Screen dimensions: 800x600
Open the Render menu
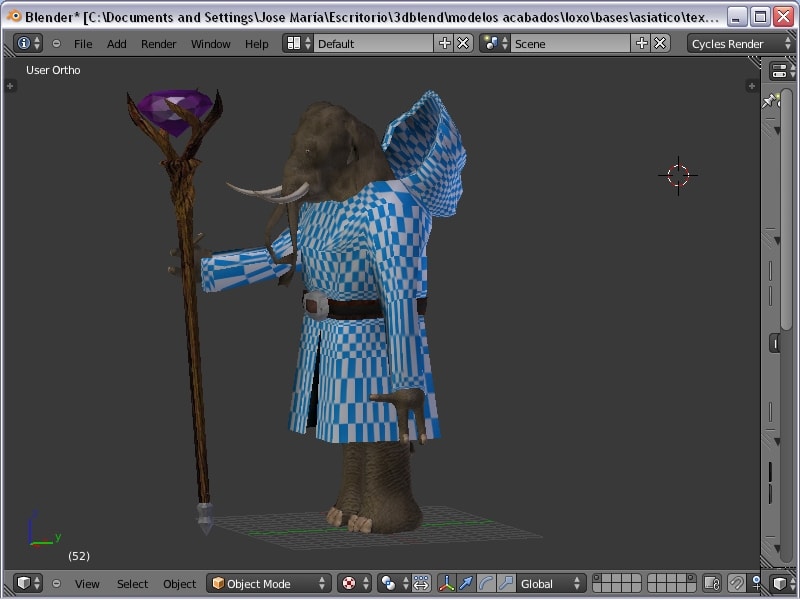tap(158, 44)
